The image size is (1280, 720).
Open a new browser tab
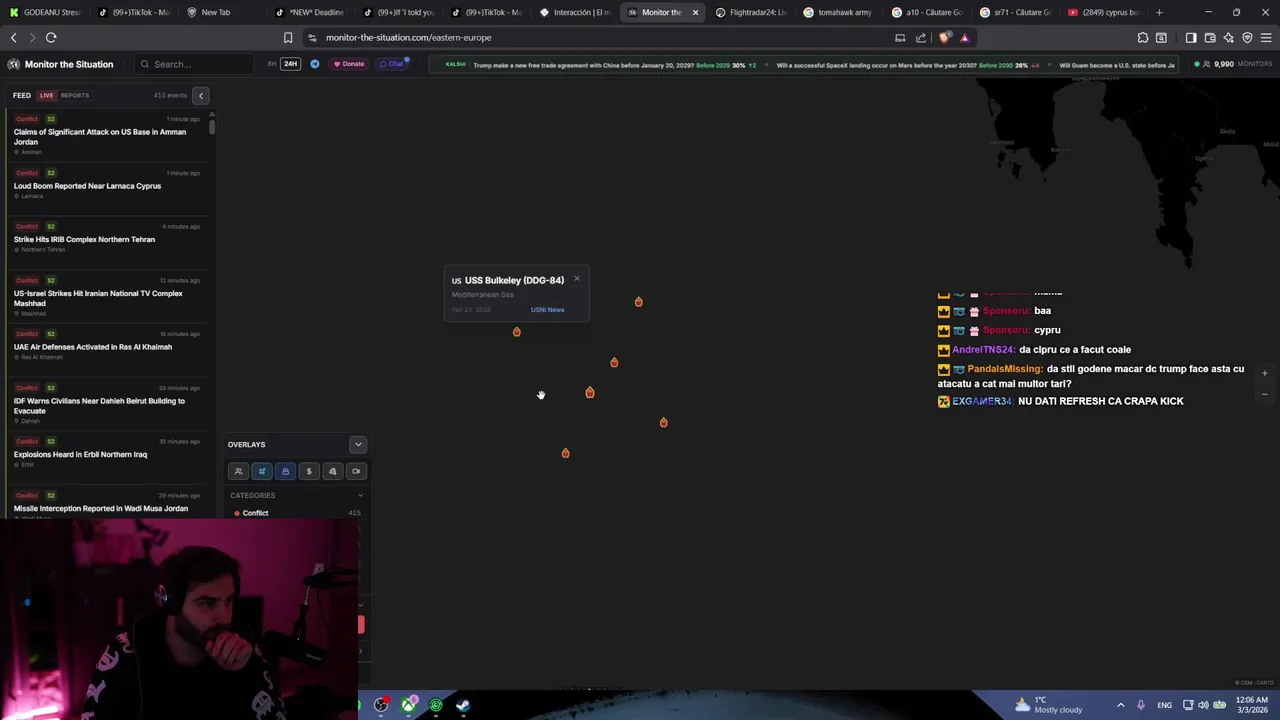click(1159, 12)
